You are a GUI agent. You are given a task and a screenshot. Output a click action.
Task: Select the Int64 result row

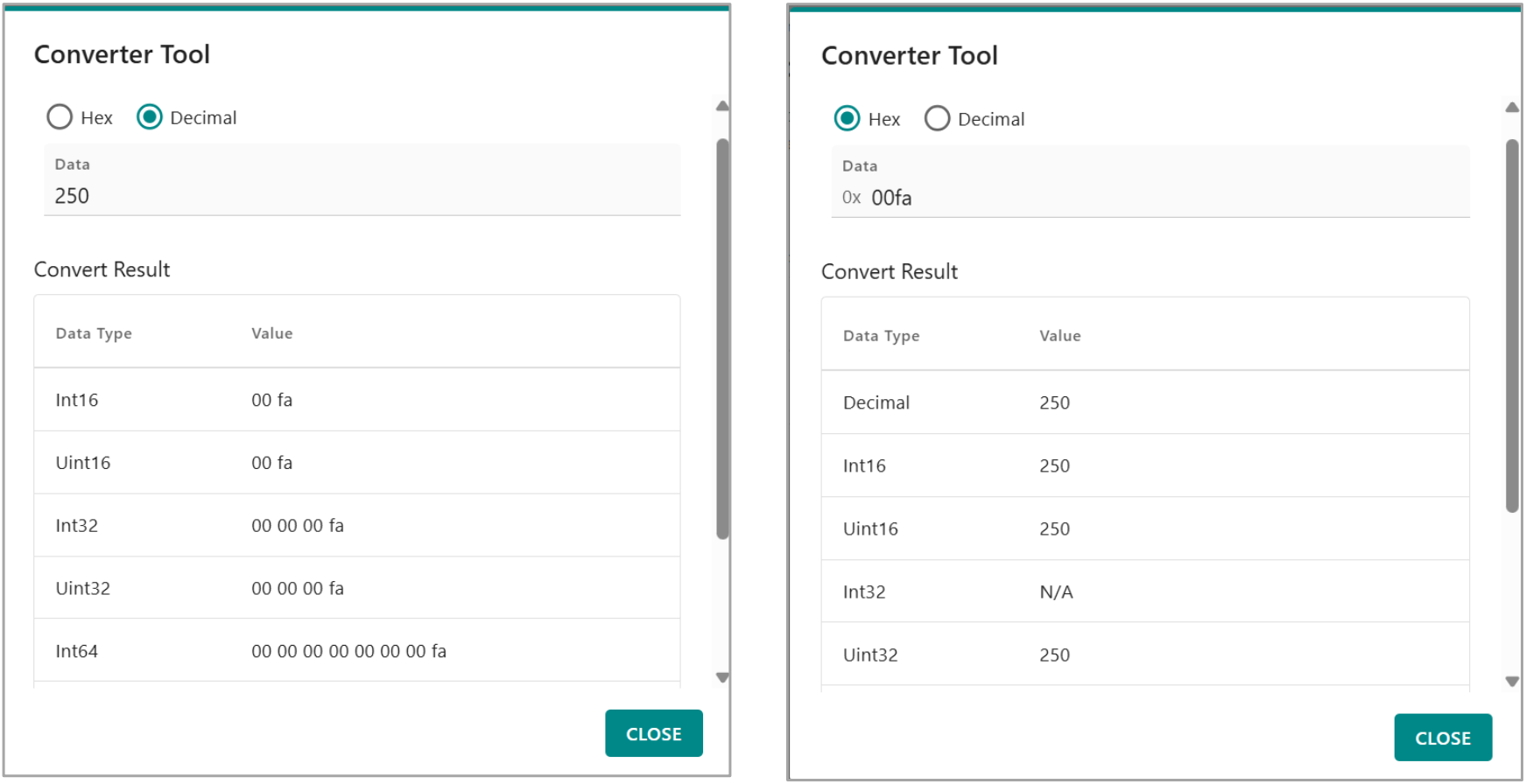click(356, 651)
